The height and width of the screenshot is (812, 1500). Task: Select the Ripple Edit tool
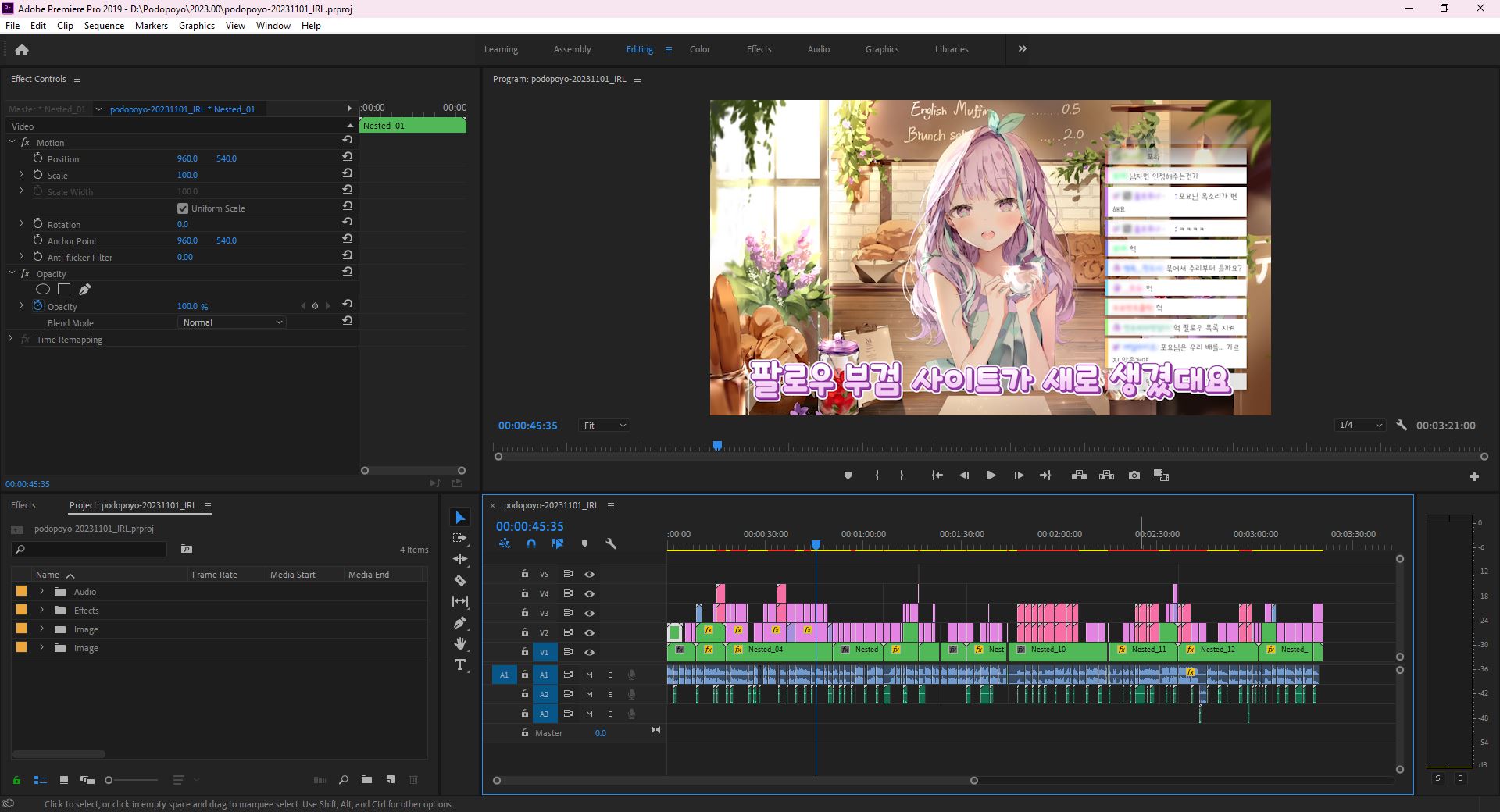point(460,559)
